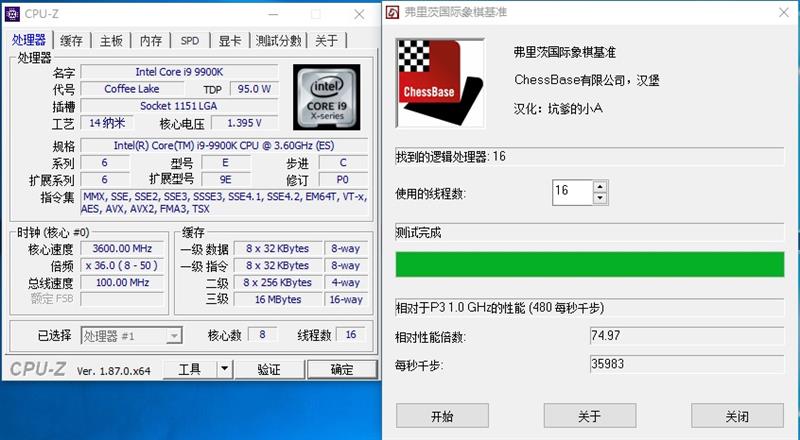Switch to the 缓存 tab in CPU-Z
The width and height of the screenshot is (800, 440).
click(x=71, y=41)
